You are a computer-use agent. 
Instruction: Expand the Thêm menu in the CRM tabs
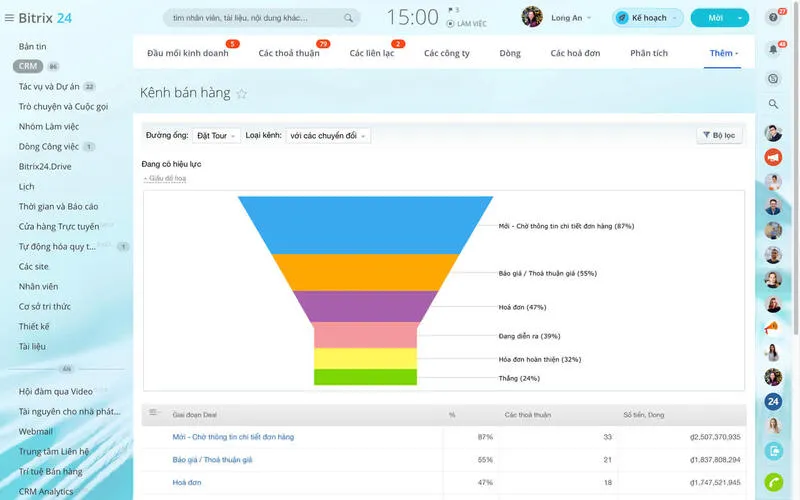pos(721,53)
